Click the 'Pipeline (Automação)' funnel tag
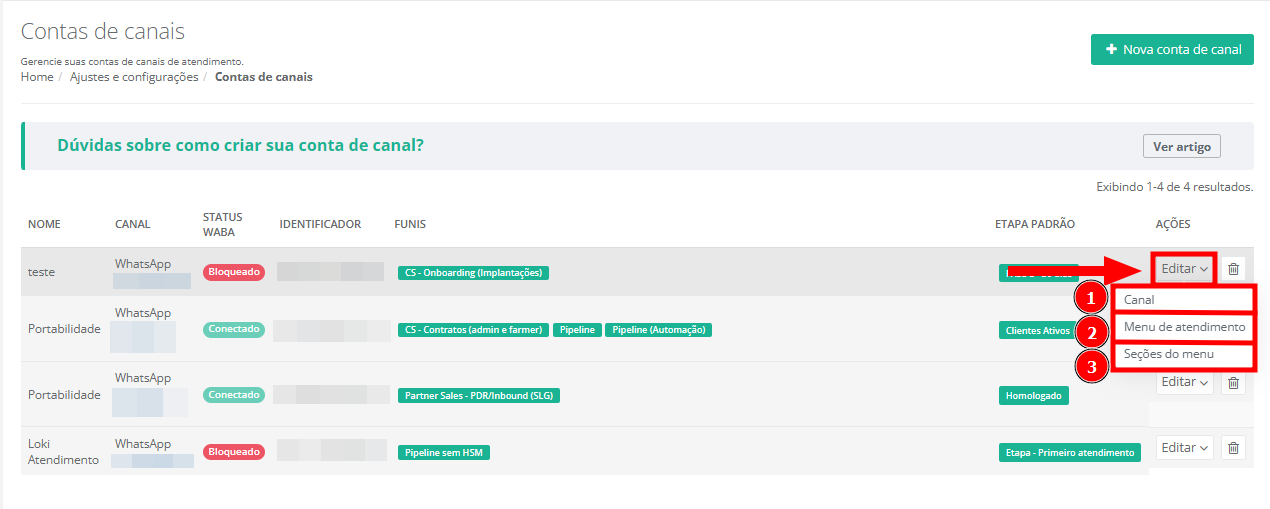The image size is (1270, 509). coord(658,330)
